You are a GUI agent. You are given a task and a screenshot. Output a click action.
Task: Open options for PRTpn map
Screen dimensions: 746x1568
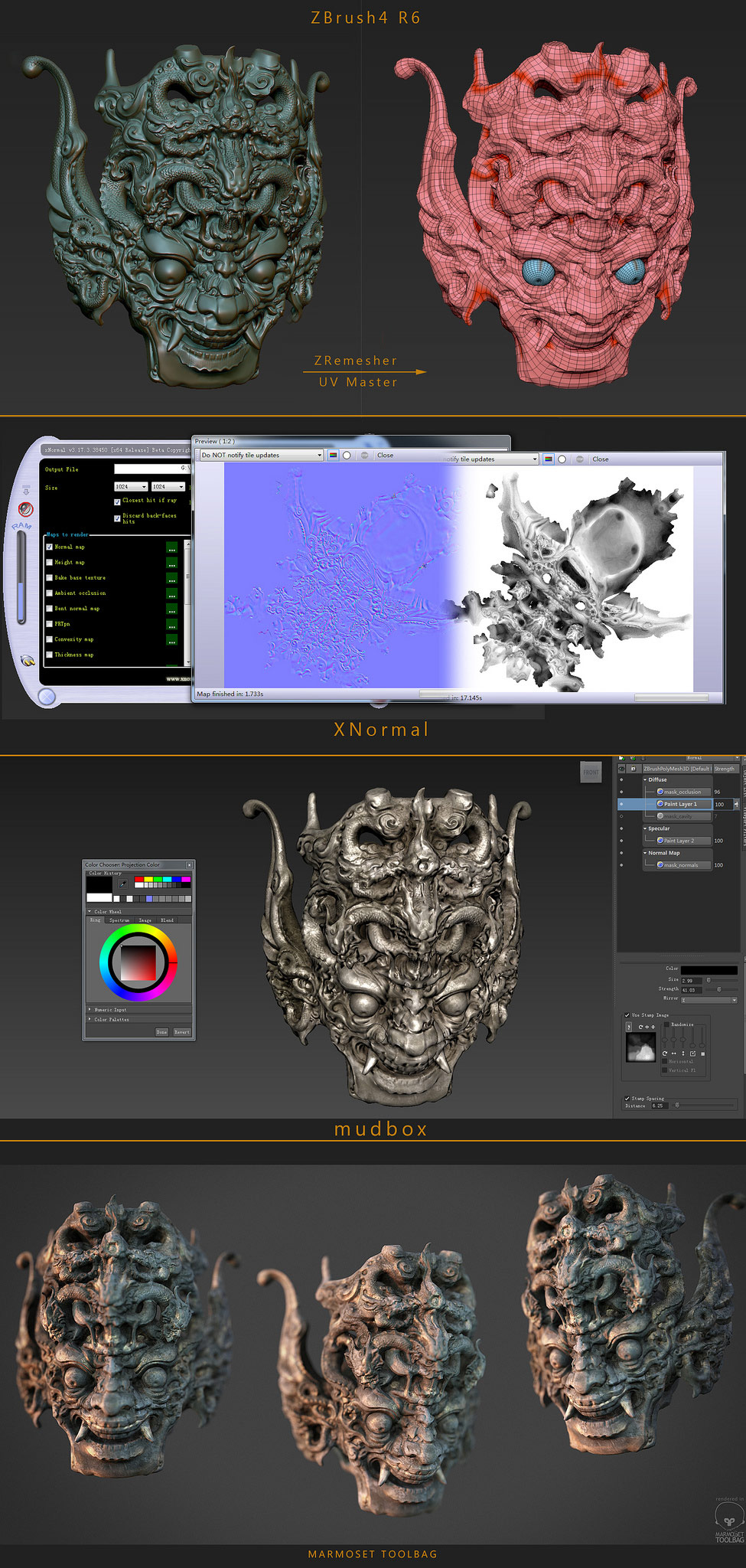(x=171, y=625)
